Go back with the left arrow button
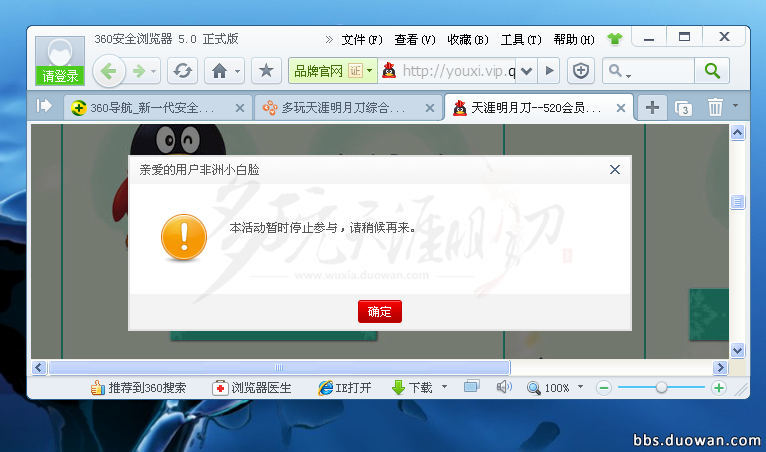 tap(108, 71)
